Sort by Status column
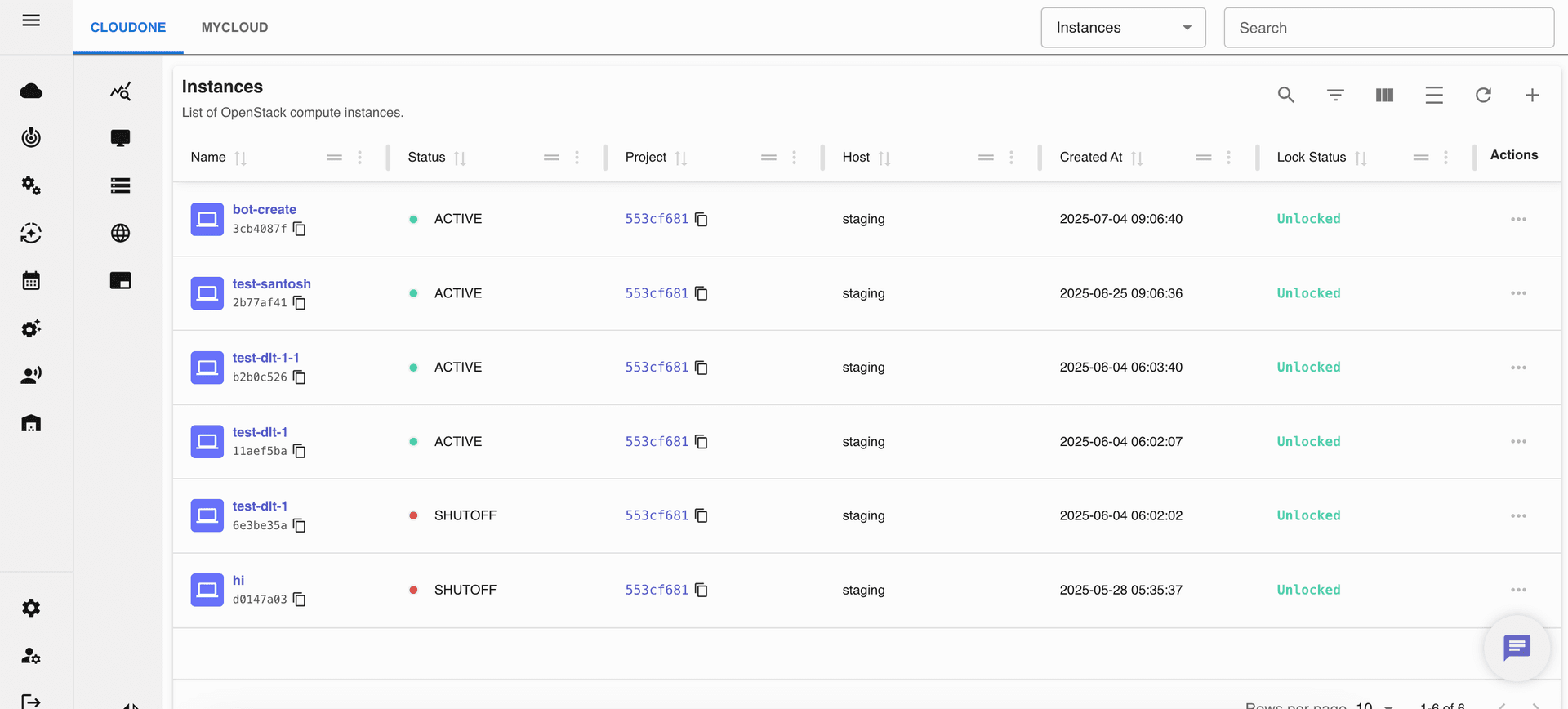Image resolution: width=1568 pixels, height=709 pixels. coord(460,158)
